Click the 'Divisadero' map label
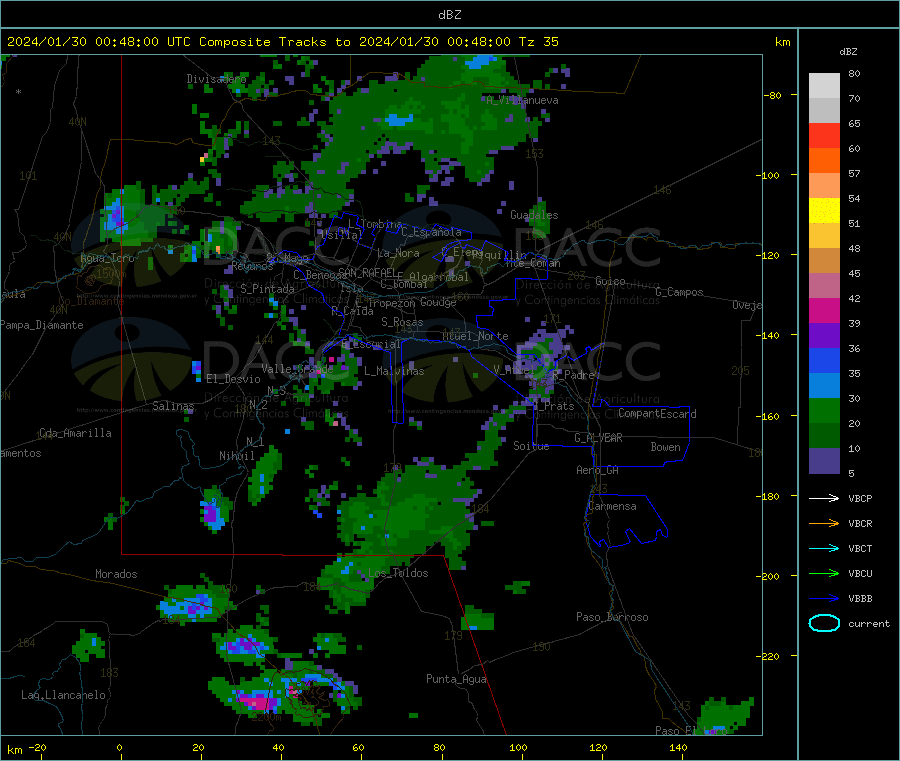Viewport: 900px width, 761px height. click(x=216, y=79)
